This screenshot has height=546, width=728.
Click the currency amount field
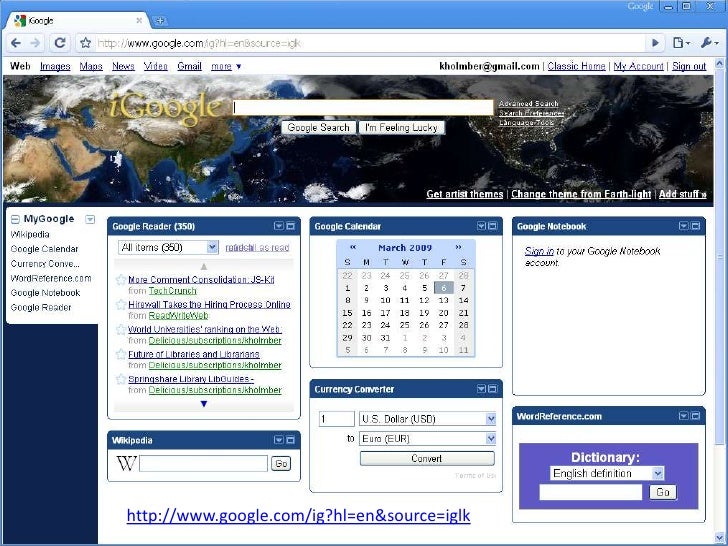click(x=337, y=419)
